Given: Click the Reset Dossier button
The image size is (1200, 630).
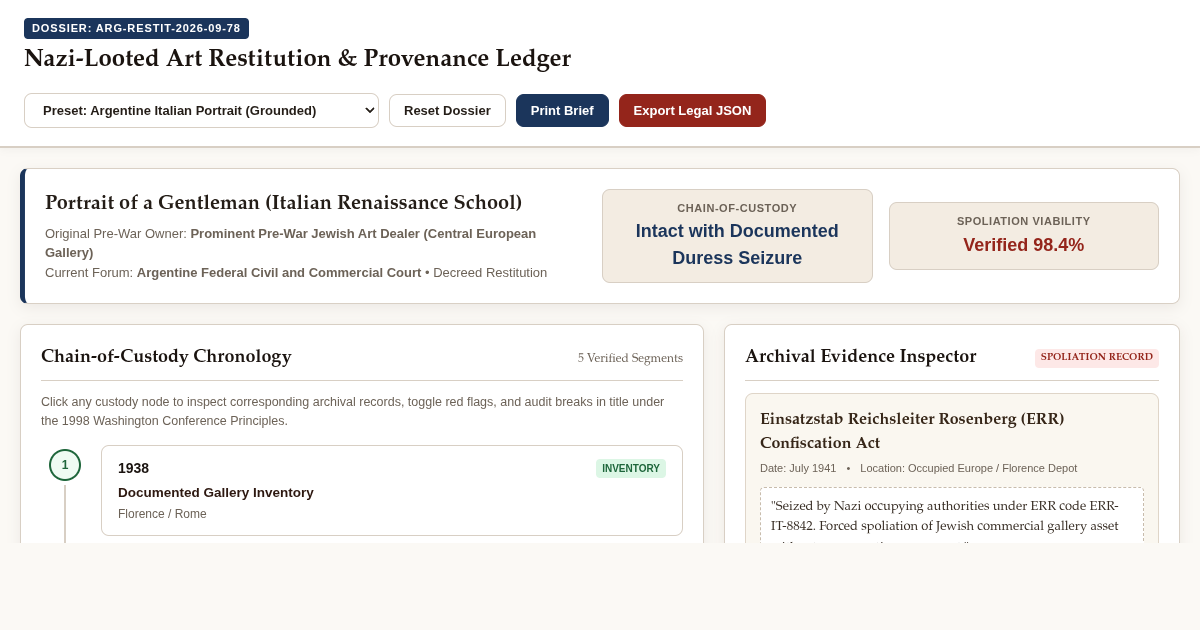Looking at the screenshot, I should tap(447, 110).
